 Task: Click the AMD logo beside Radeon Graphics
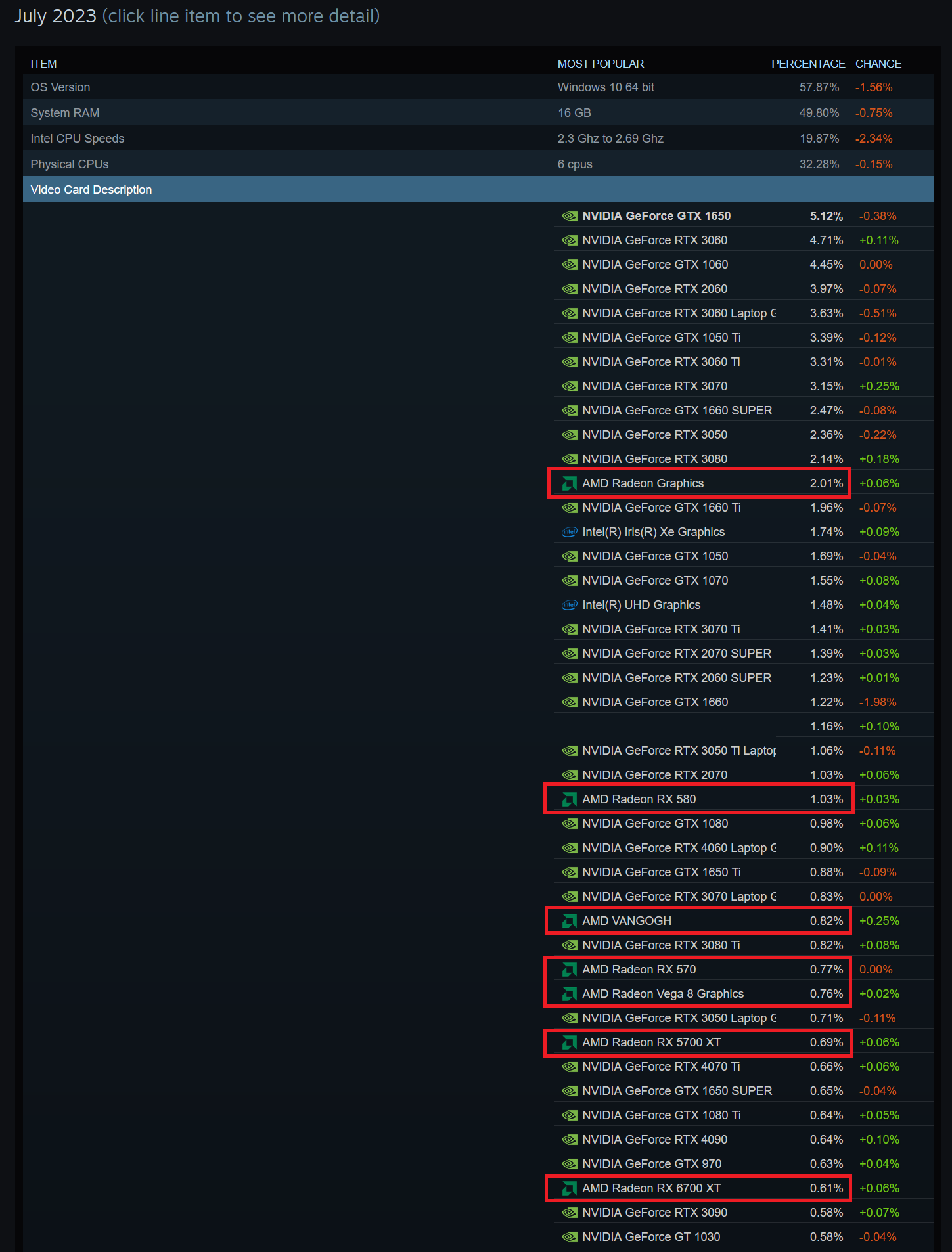click(x=570, y=483)
